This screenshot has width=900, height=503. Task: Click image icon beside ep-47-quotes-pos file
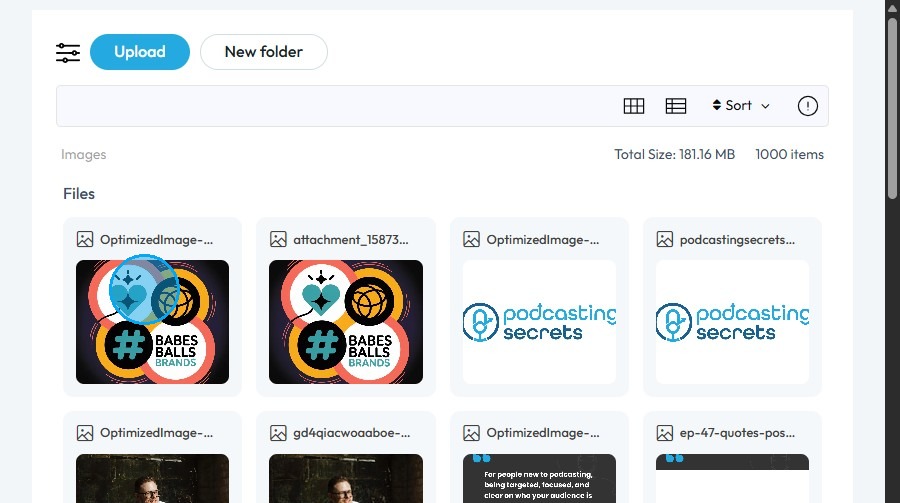tap(665, 433)
